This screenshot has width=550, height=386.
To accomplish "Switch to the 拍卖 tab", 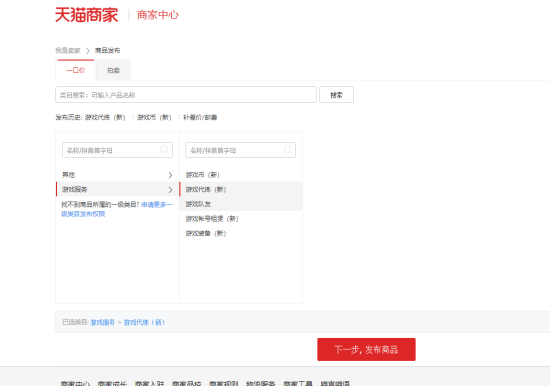I will pyautogui.click(x=113, y=70).
